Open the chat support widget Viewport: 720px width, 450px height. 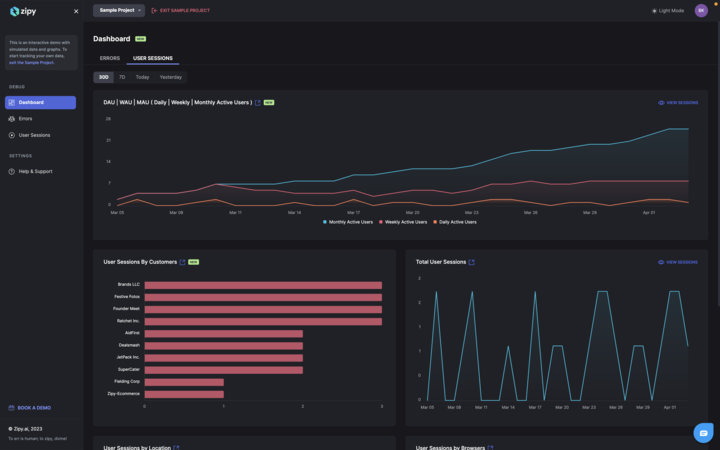[x=703, y=433]
